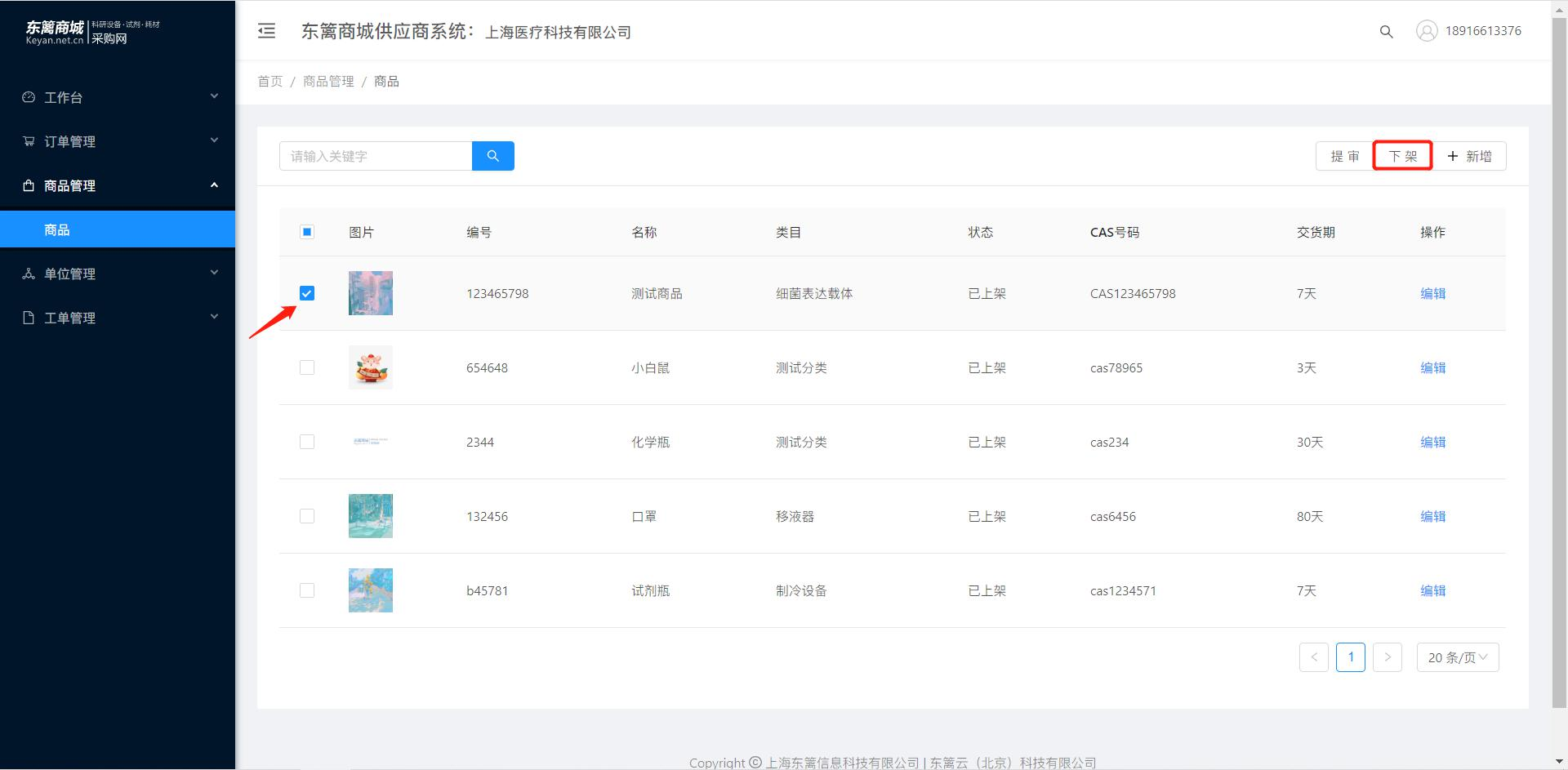Screen dimensions: 1568x770
Task: Expand the 工作台 sidebar menu
Action: (x=118, y=97)
